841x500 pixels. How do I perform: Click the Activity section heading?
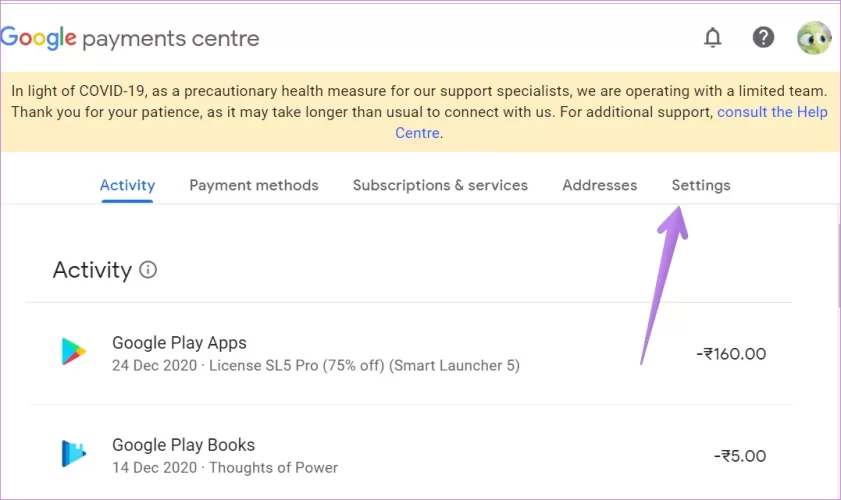coord(92,270)
